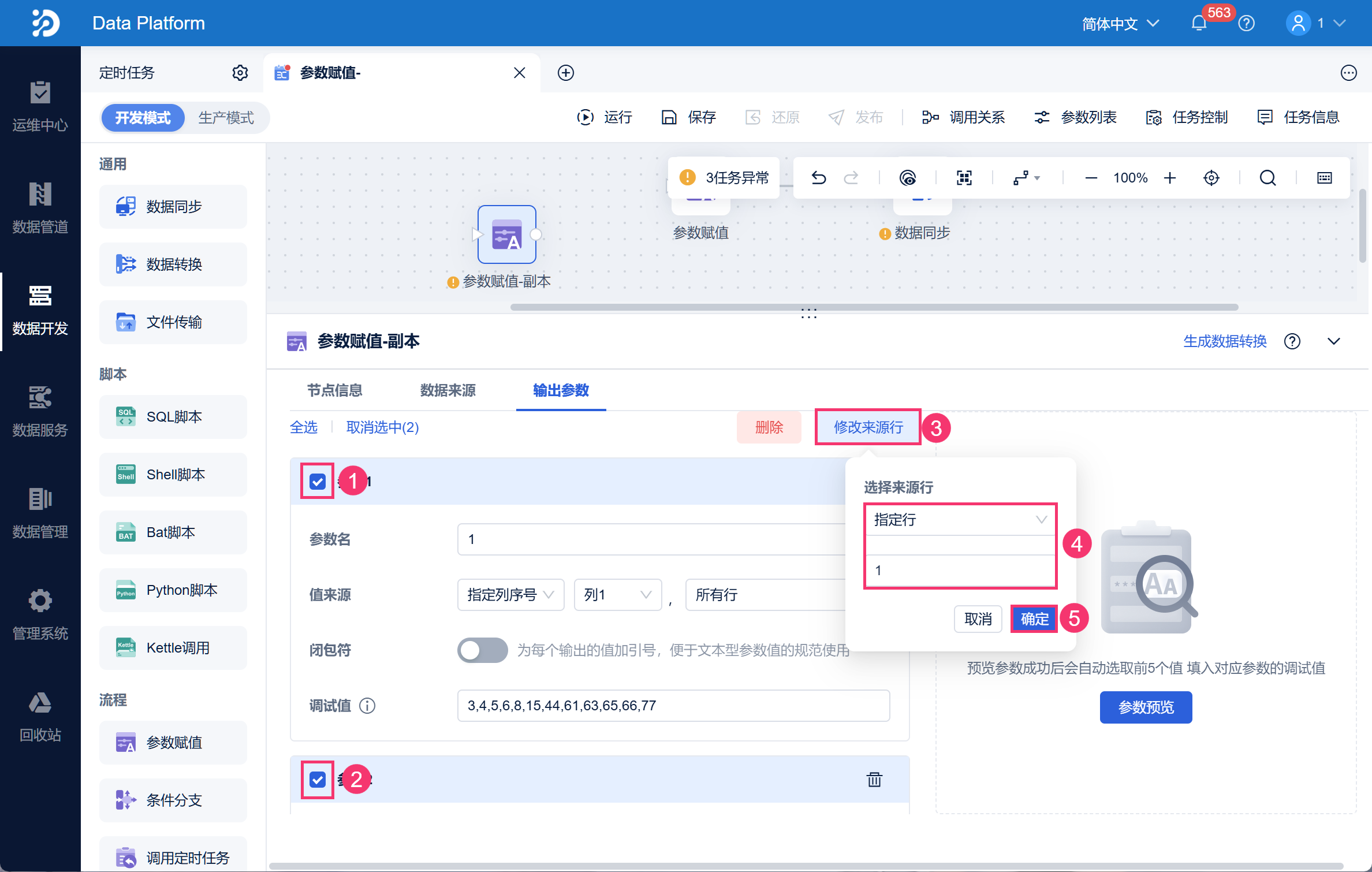Open the 列1 column dropdown

coord(618,595)
